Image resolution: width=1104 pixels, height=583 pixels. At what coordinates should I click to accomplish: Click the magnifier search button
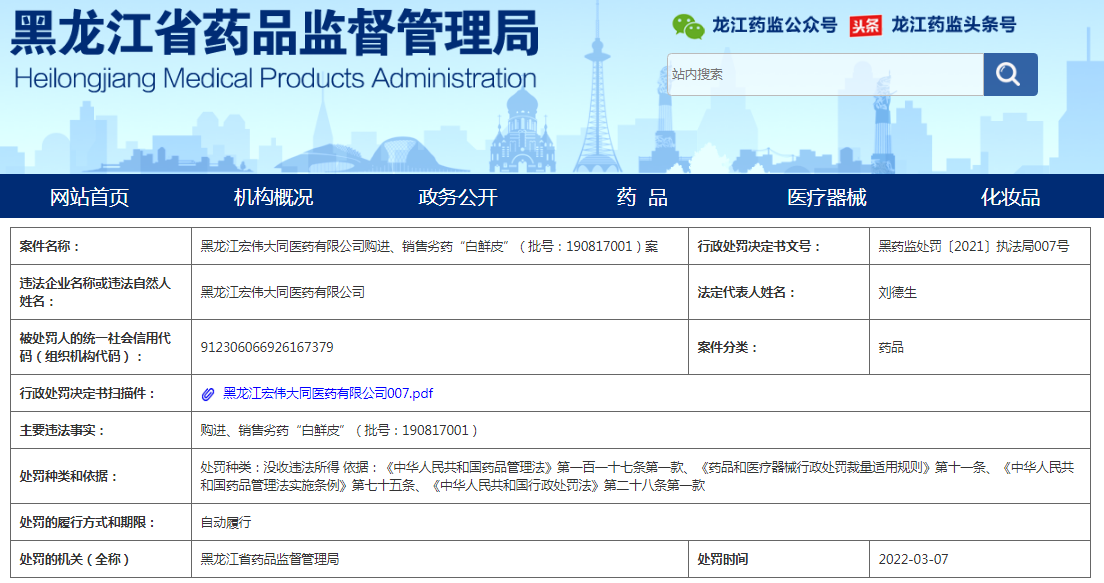pos(1010,74)
